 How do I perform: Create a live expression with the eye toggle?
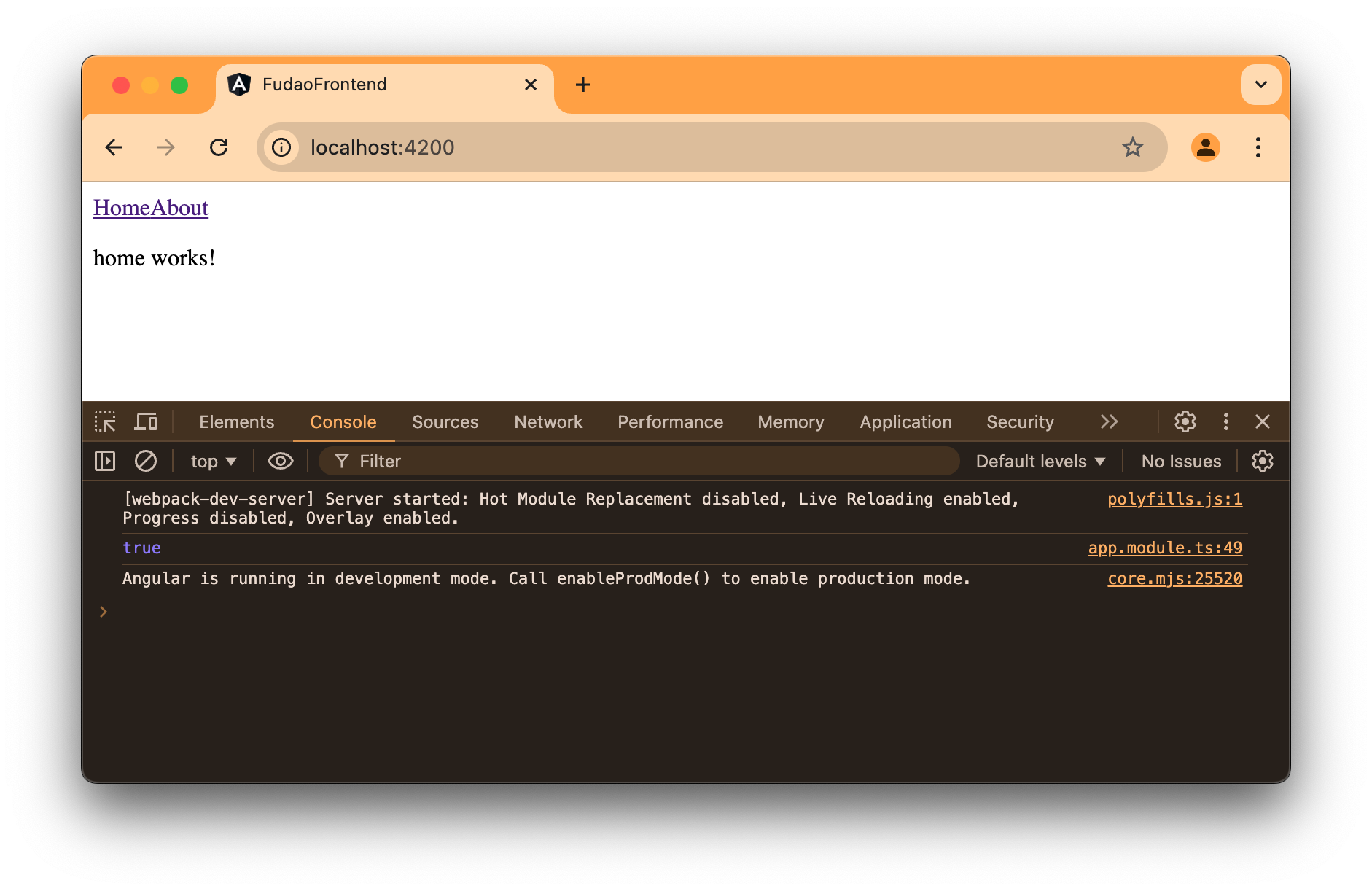click(280, 461)
